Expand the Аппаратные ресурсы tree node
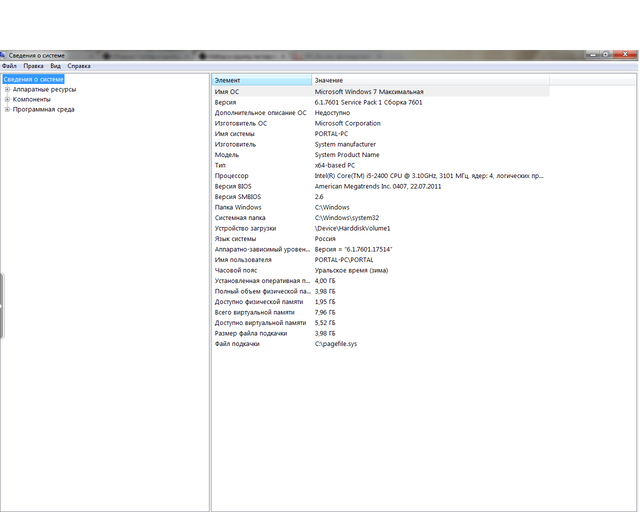This screenshot has width=640, height=512. click(7, 89)
